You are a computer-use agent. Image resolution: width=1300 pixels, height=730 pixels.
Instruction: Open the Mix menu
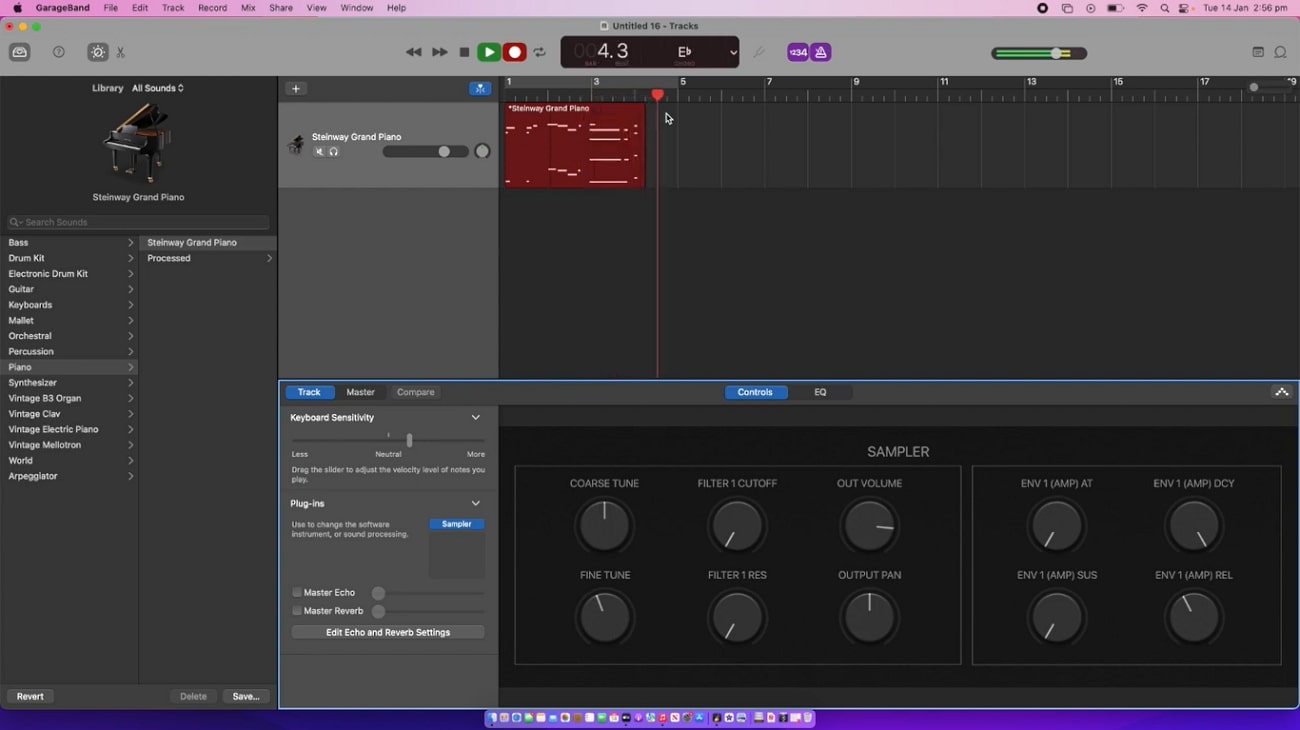point(248,8)
